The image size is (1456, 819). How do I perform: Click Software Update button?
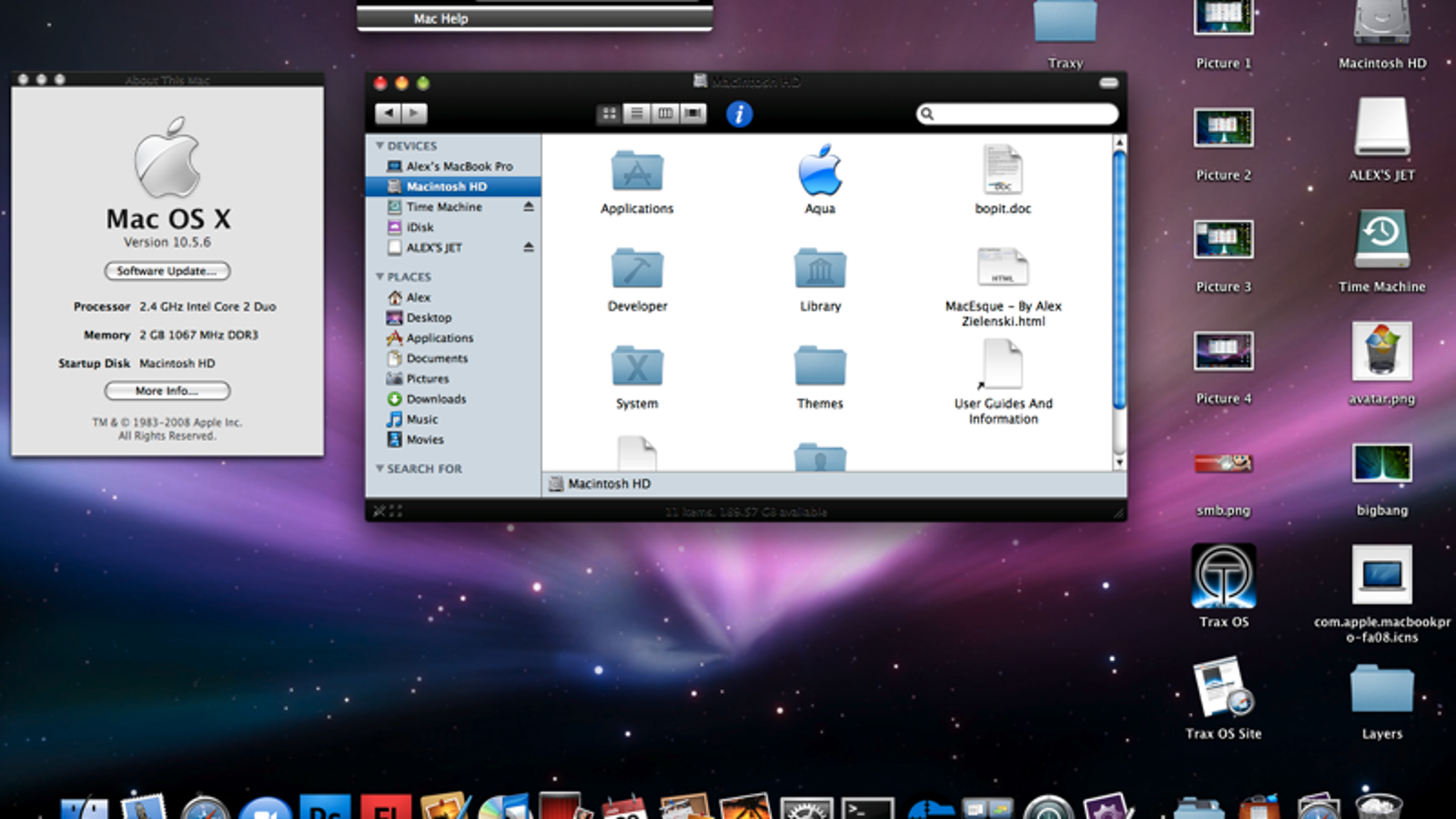(x=167, y=270)
